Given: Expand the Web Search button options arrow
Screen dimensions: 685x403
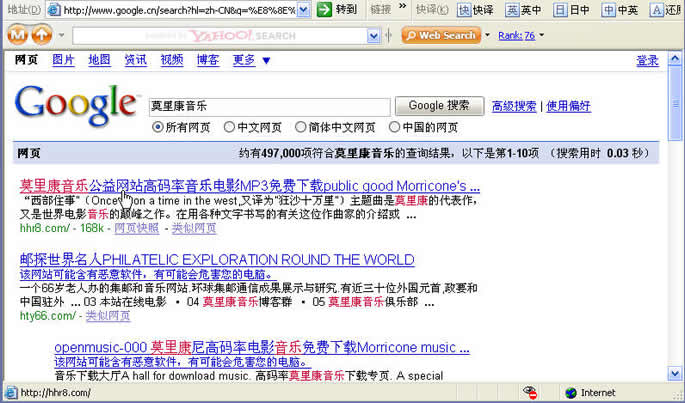Looking at the screenshot, I should (x=488, y=35).
